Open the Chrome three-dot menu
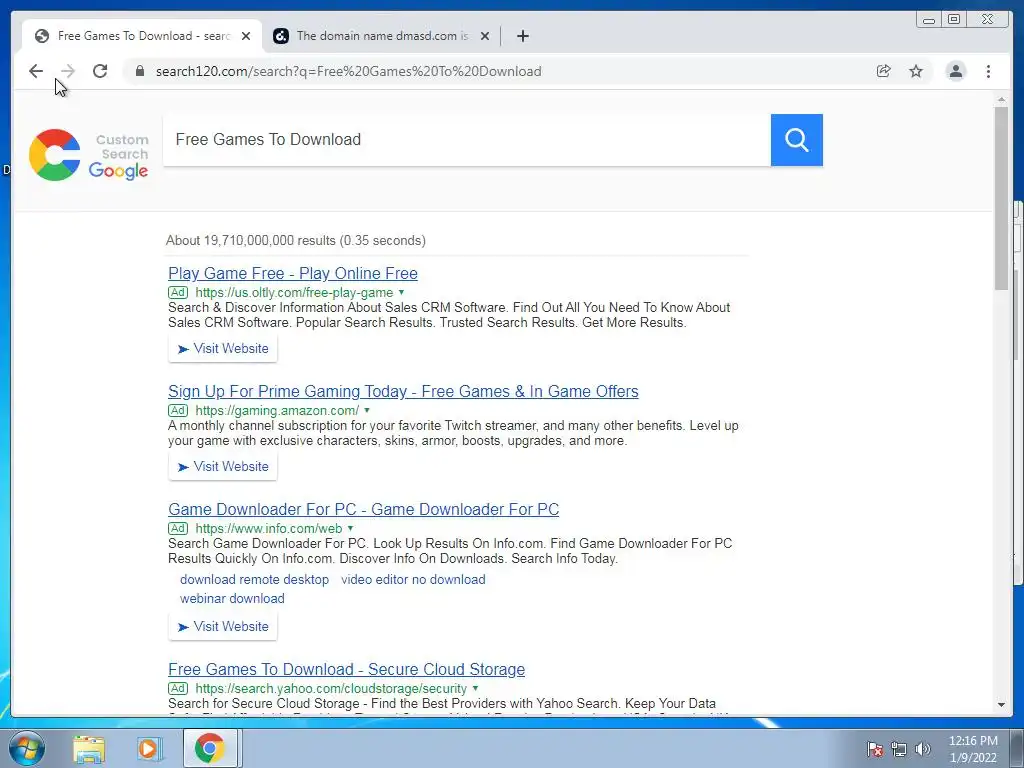The image size is (1024, 768). 988,71
